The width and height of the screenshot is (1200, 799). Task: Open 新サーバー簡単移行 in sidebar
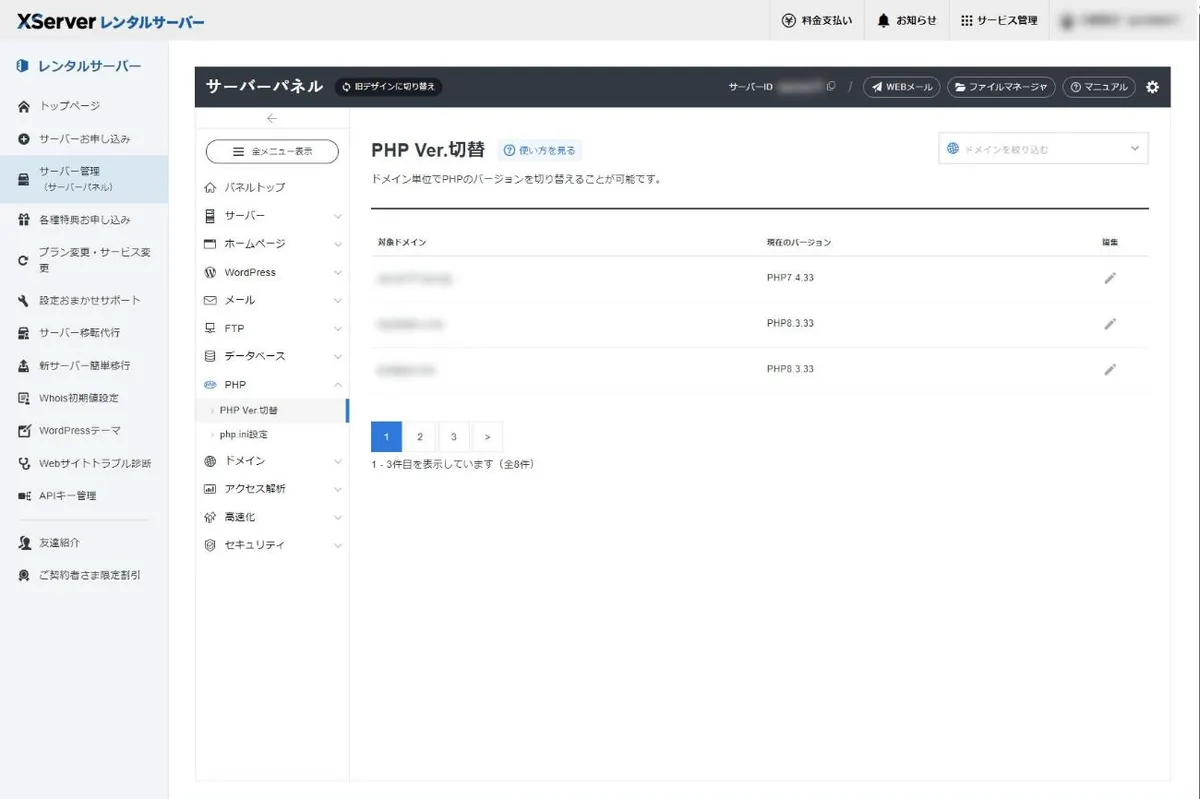click(x=84, y=365)
